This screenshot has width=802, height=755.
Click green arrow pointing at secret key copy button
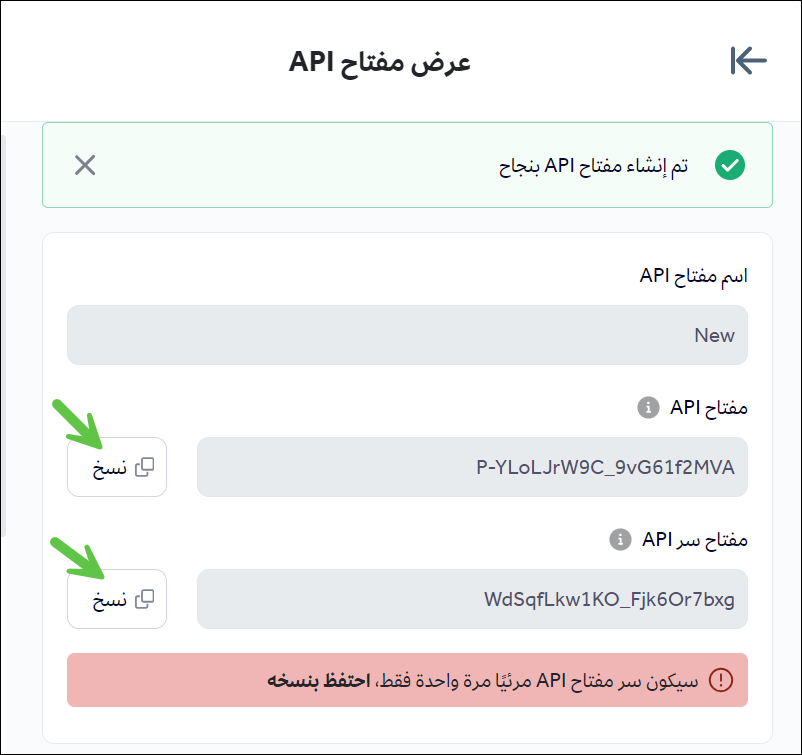[79, 556]
